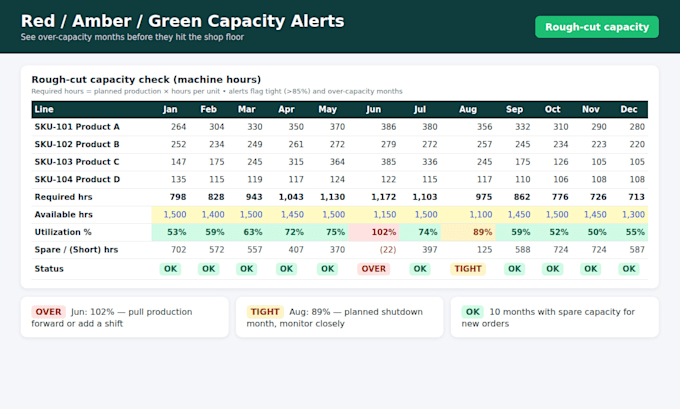The height and width of the screenshot is (409, 680).
Task: Click the Dec OK status badge
Action: tap(629, 269)
